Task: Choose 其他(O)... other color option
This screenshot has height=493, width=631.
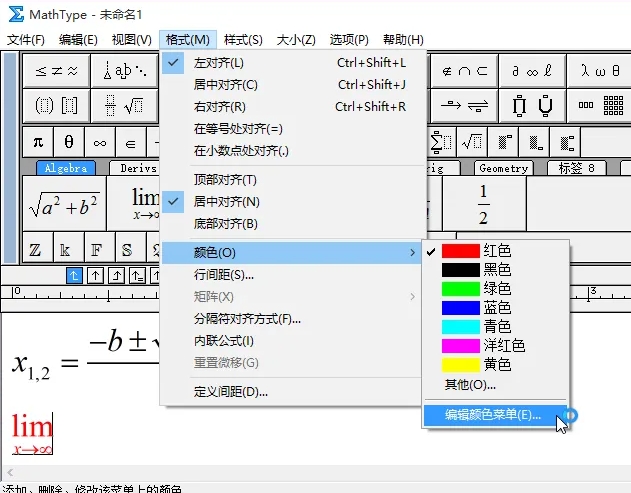Action: point(495,385)
